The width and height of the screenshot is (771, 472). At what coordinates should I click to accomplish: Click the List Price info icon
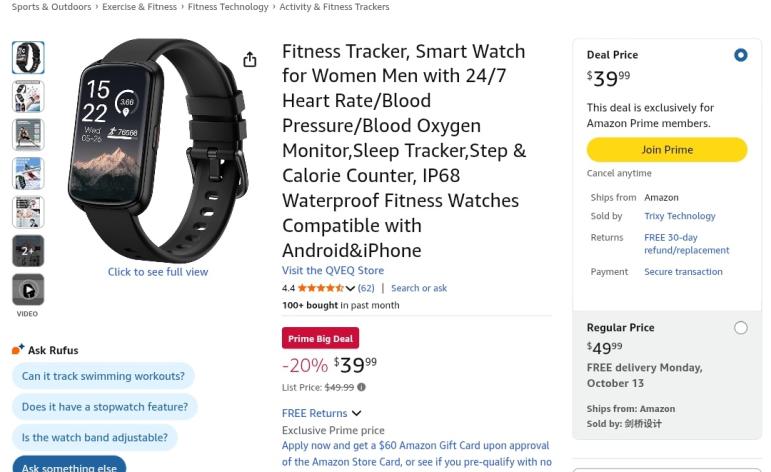[x=362, y=387]
